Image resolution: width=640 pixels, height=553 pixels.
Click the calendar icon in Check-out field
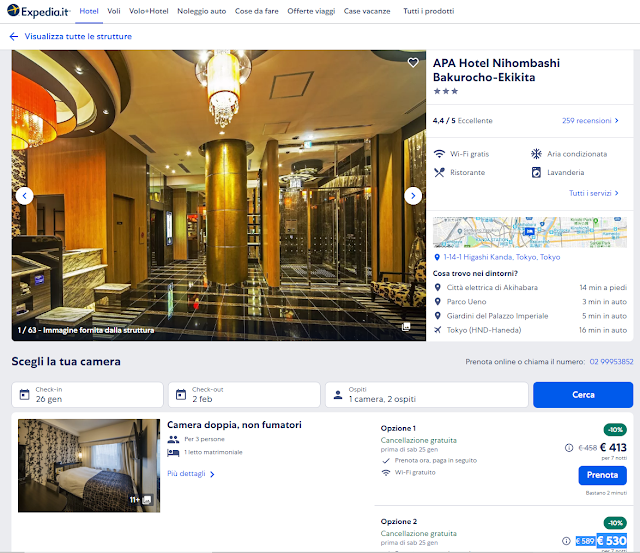click(x=181, y=395)
